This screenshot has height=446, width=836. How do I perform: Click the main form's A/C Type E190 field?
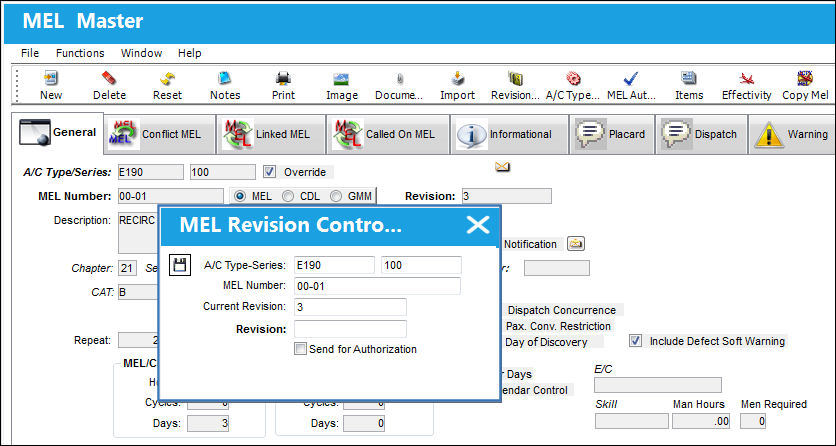point(150,172)
